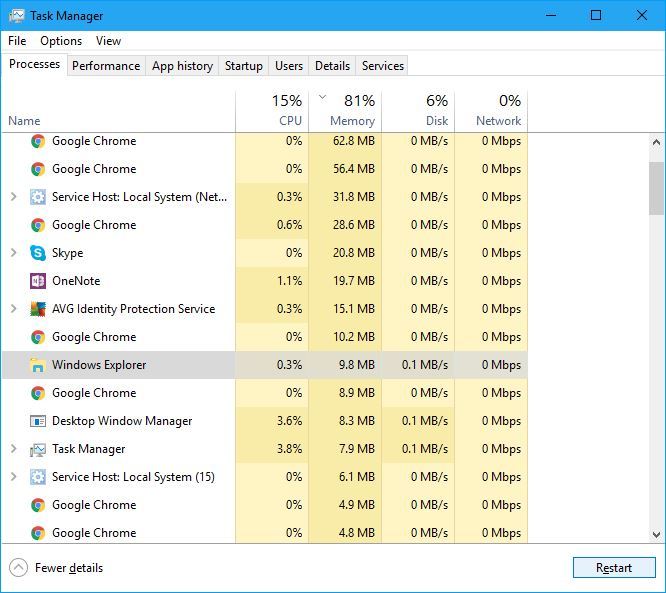Sort by the Network column header

pos(491,111)
